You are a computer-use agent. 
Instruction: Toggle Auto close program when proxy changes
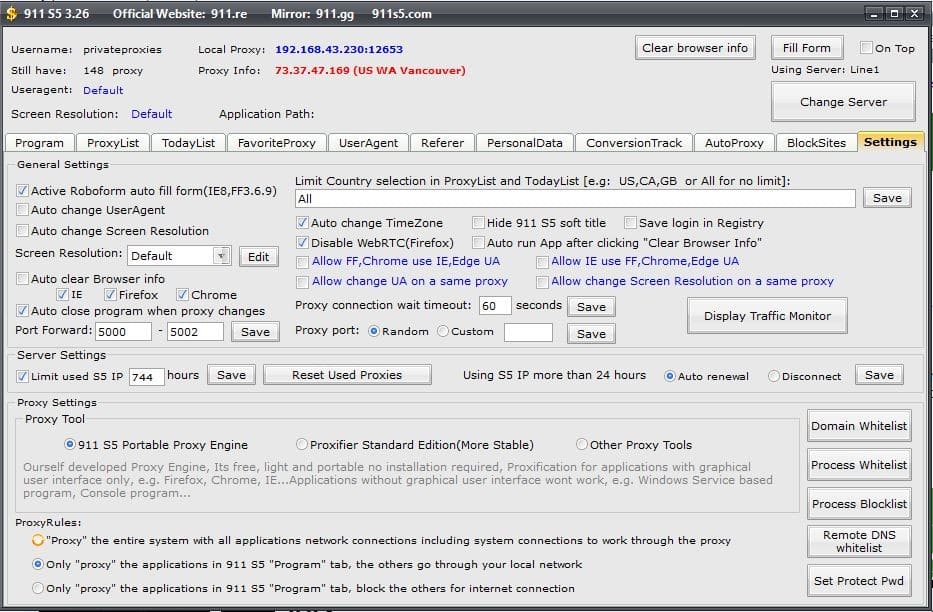[x=23, y=310]
